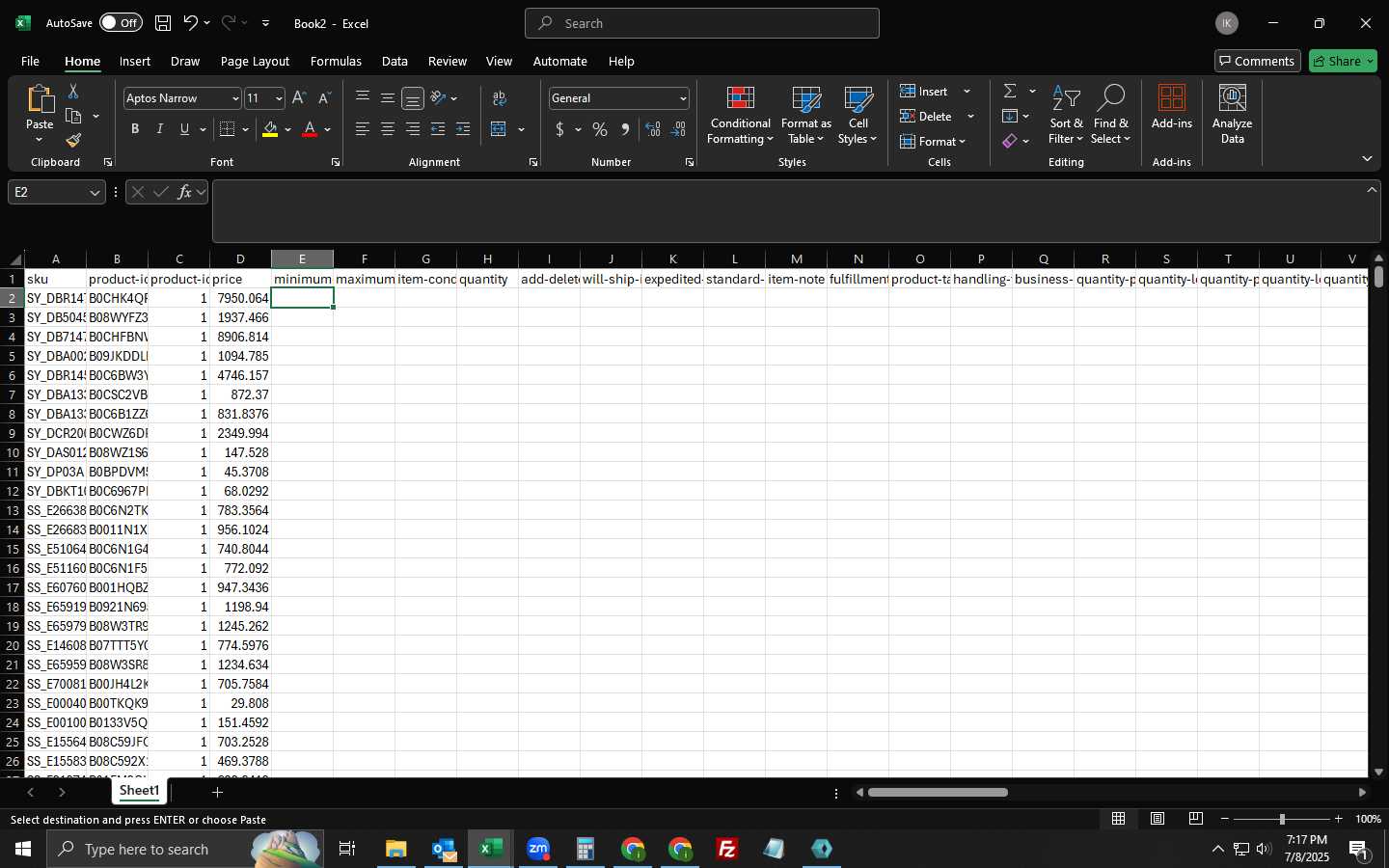1389x868 pixels.
Task: Open the Borders dropdown arrow
Action: [x=245, y=129]
